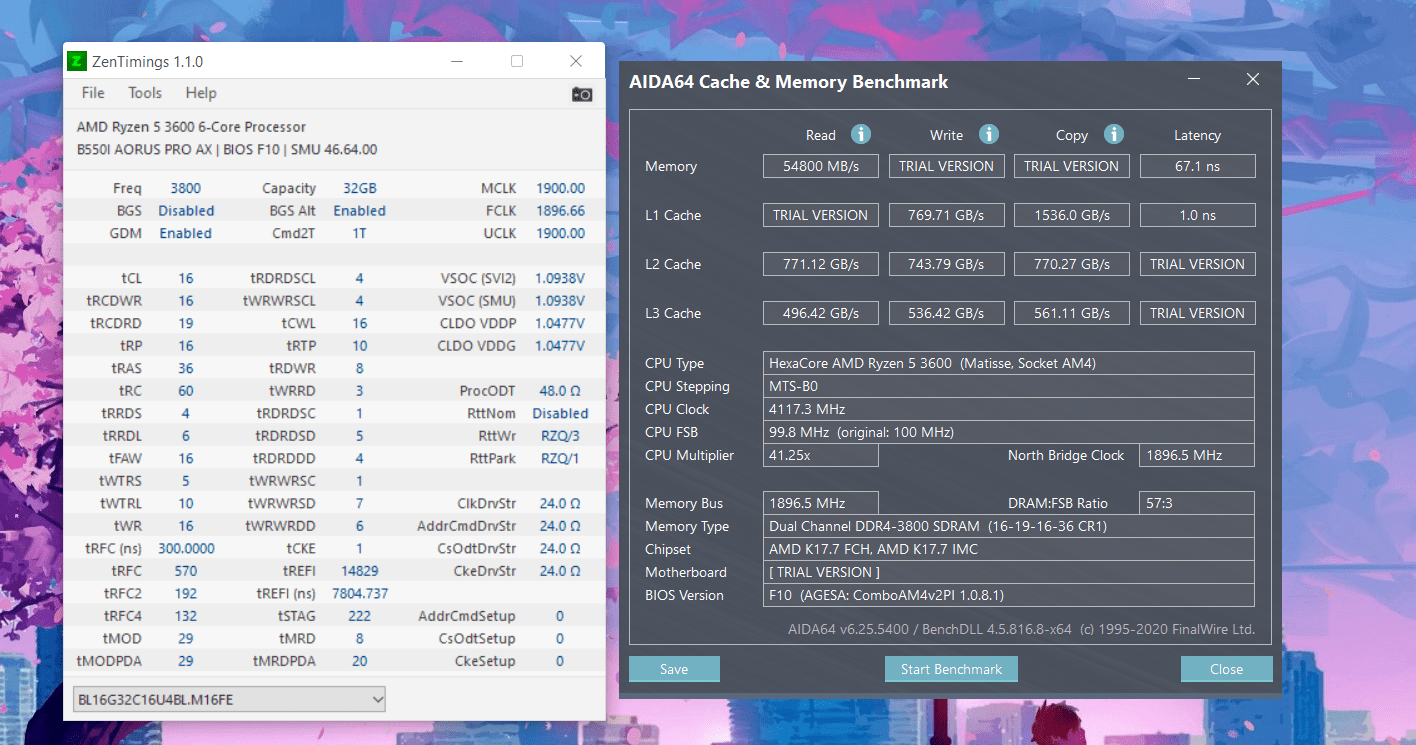
Task: Click the L1 Cache Copy 1536.0 GB/s field
Action: tap(1072, 215)
